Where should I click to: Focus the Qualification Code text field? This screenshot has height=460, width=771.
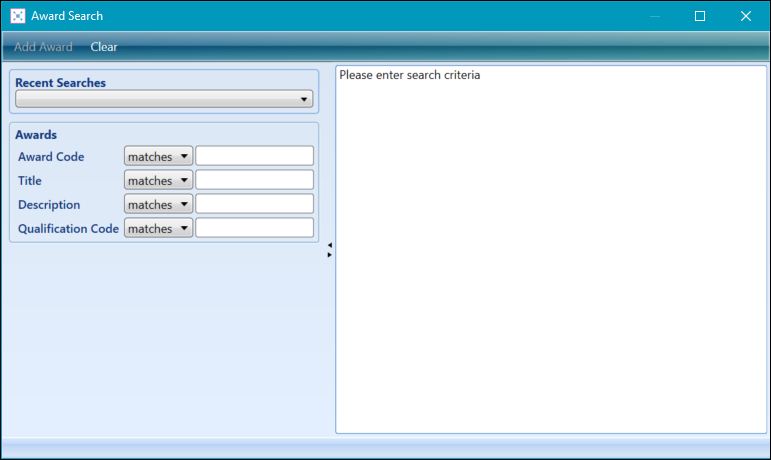tap(254, 228)
